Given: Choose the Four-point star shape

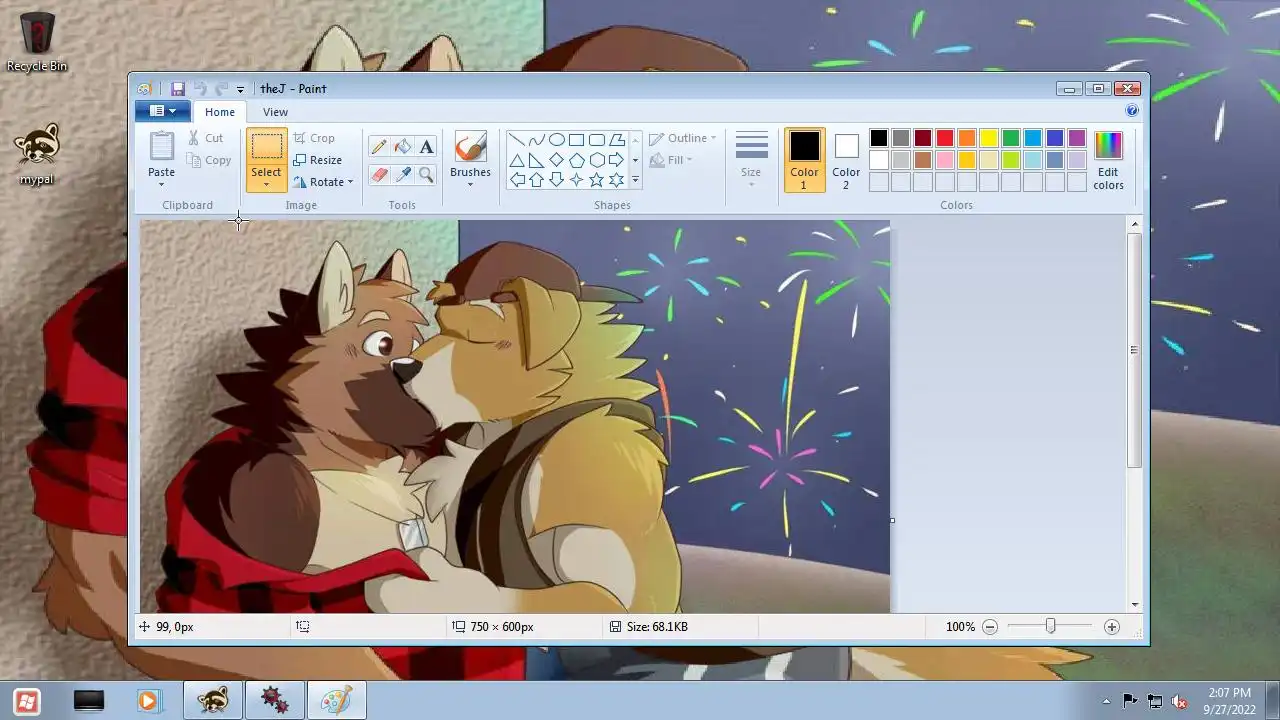Looking at the screenshot, I should [x=577, y=180].
